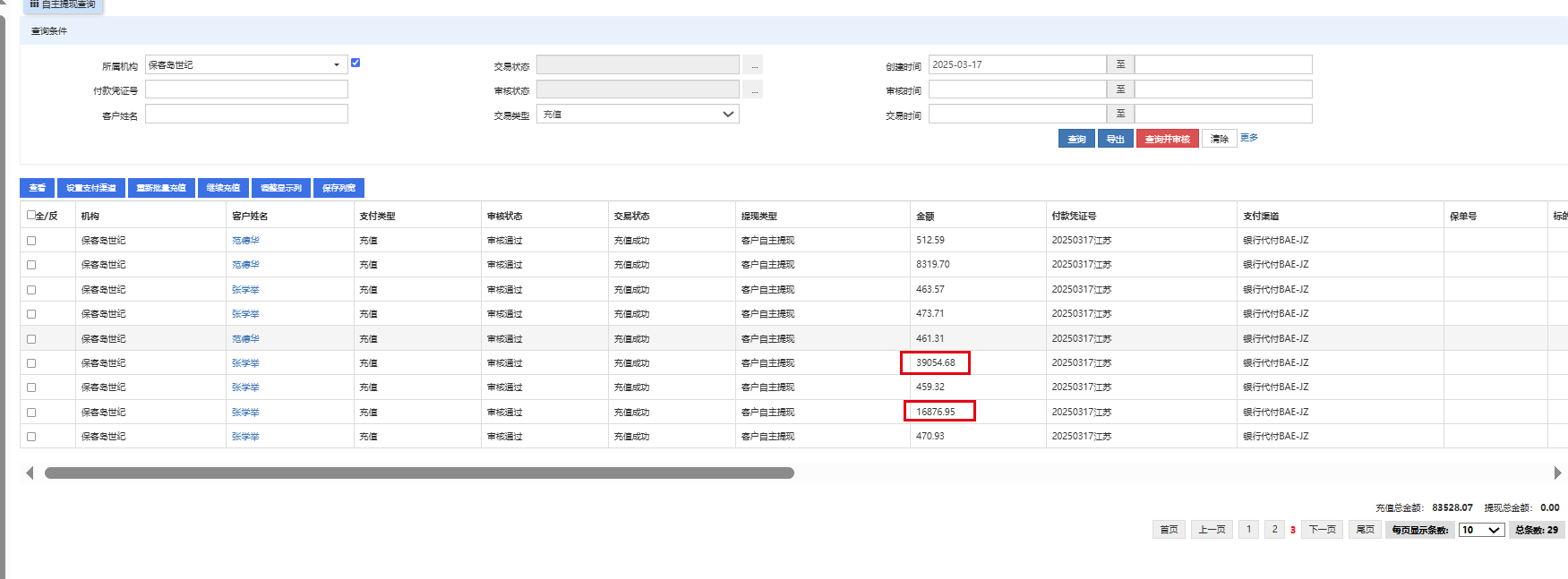Open customer link 范德华 in 512.59 row

(x=245, y=241)
